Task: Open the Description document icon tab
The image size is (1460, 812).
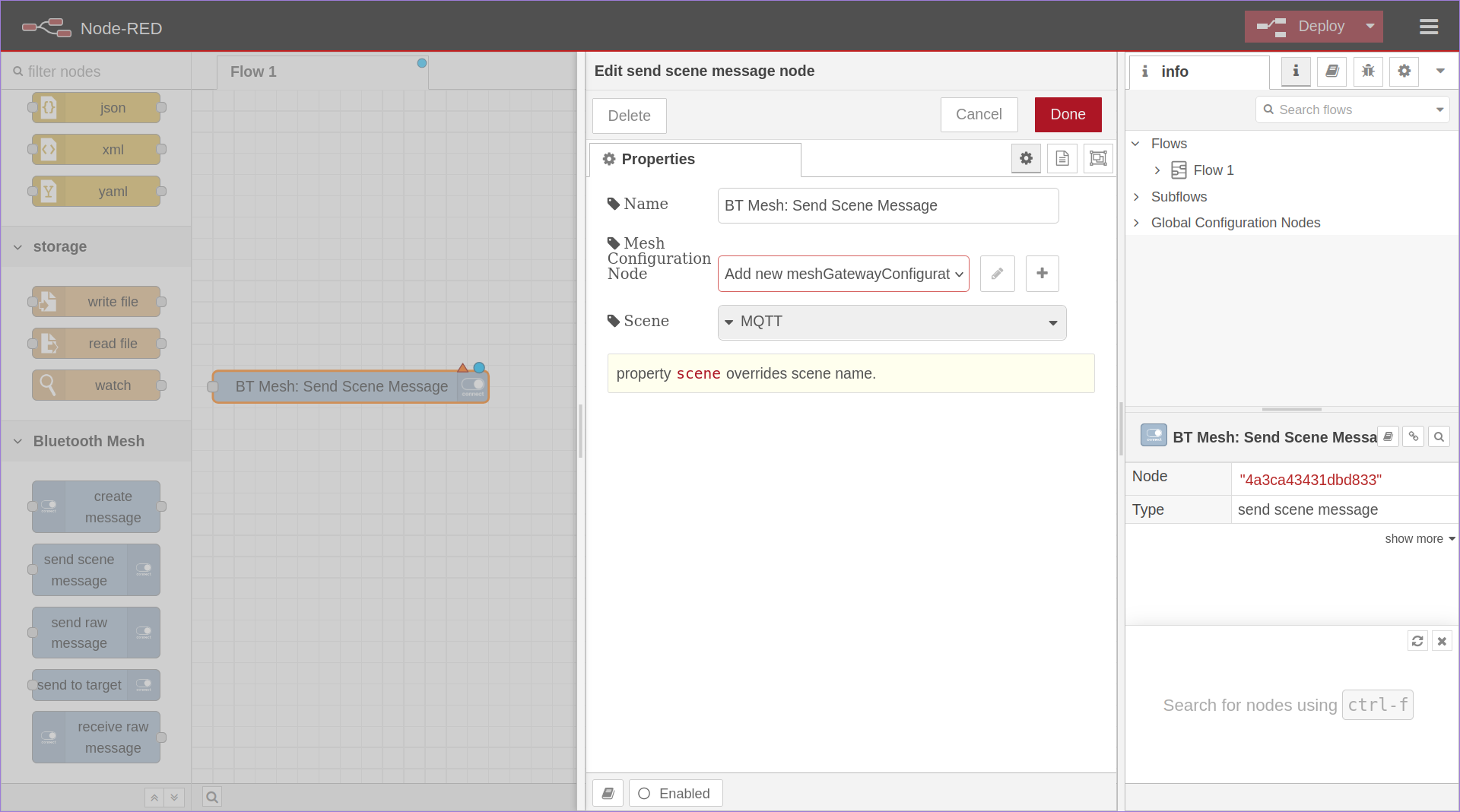Action: coord(1062,159)
